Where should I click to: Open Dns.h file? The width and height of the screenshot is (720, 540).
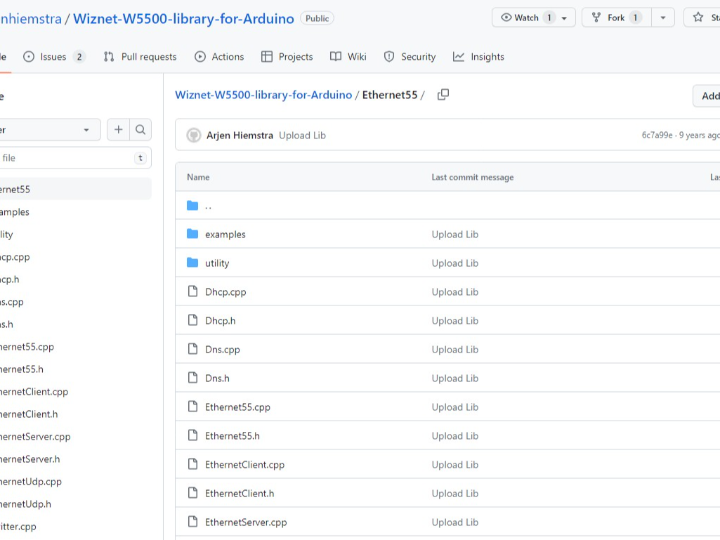(217, 378)
